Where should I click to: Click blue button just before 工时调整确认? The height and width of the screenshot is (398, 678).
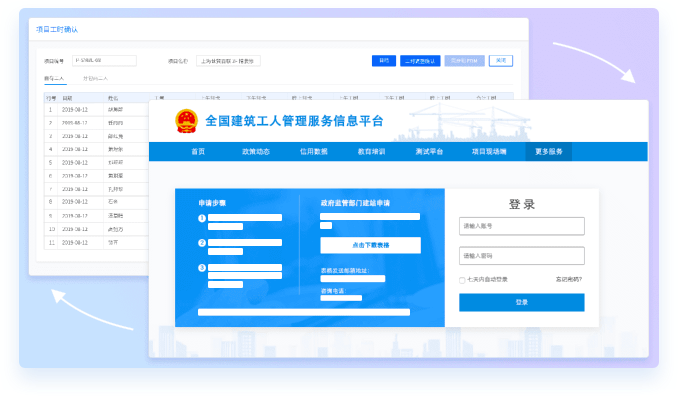pos(384,61)
